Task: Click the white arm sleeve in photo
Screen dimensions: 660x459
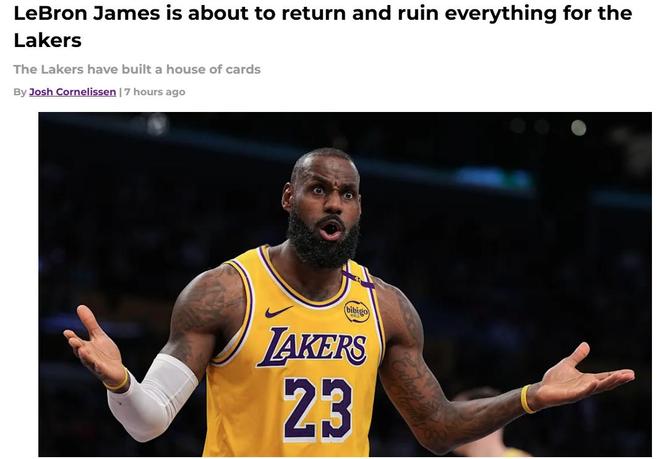Action: click(152, 396)
